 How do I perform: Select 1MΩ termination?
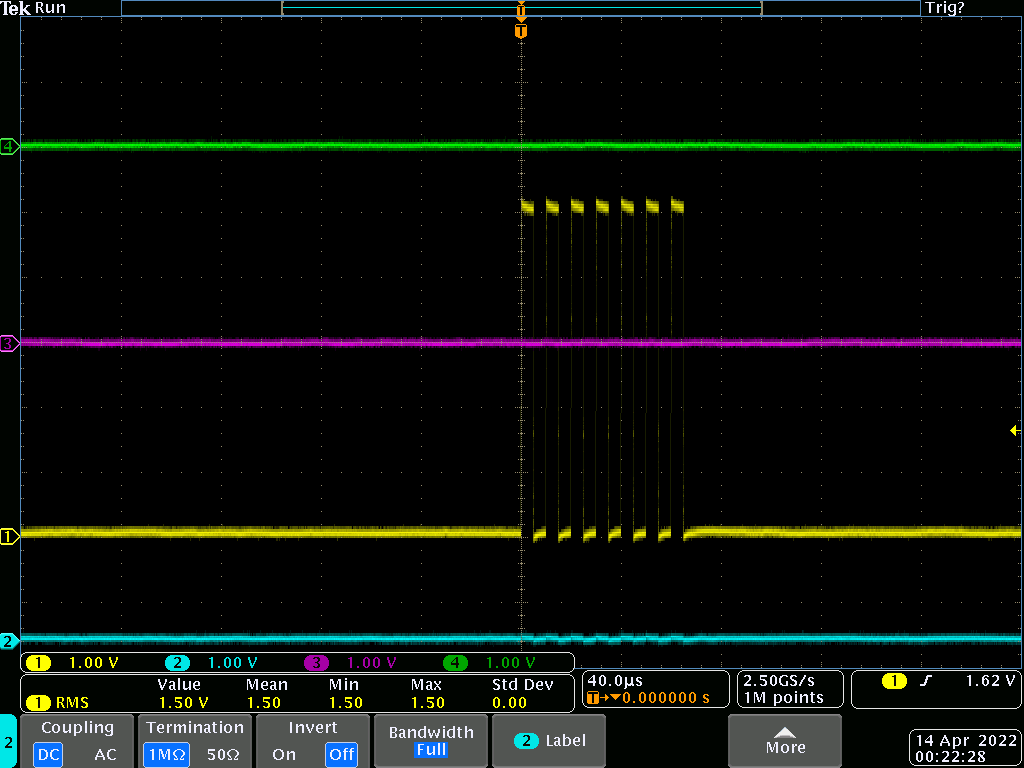point(166,754)
